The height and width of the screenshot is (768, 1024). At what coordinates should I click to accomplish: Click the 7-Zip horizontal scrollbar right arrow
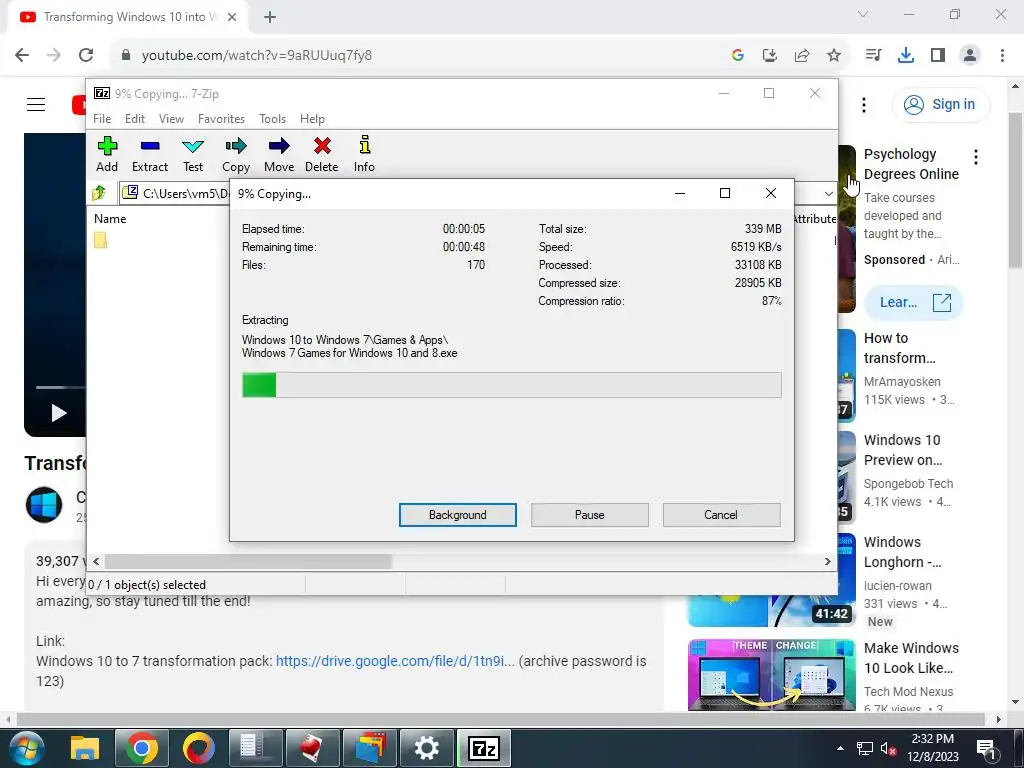pos(827,561)
